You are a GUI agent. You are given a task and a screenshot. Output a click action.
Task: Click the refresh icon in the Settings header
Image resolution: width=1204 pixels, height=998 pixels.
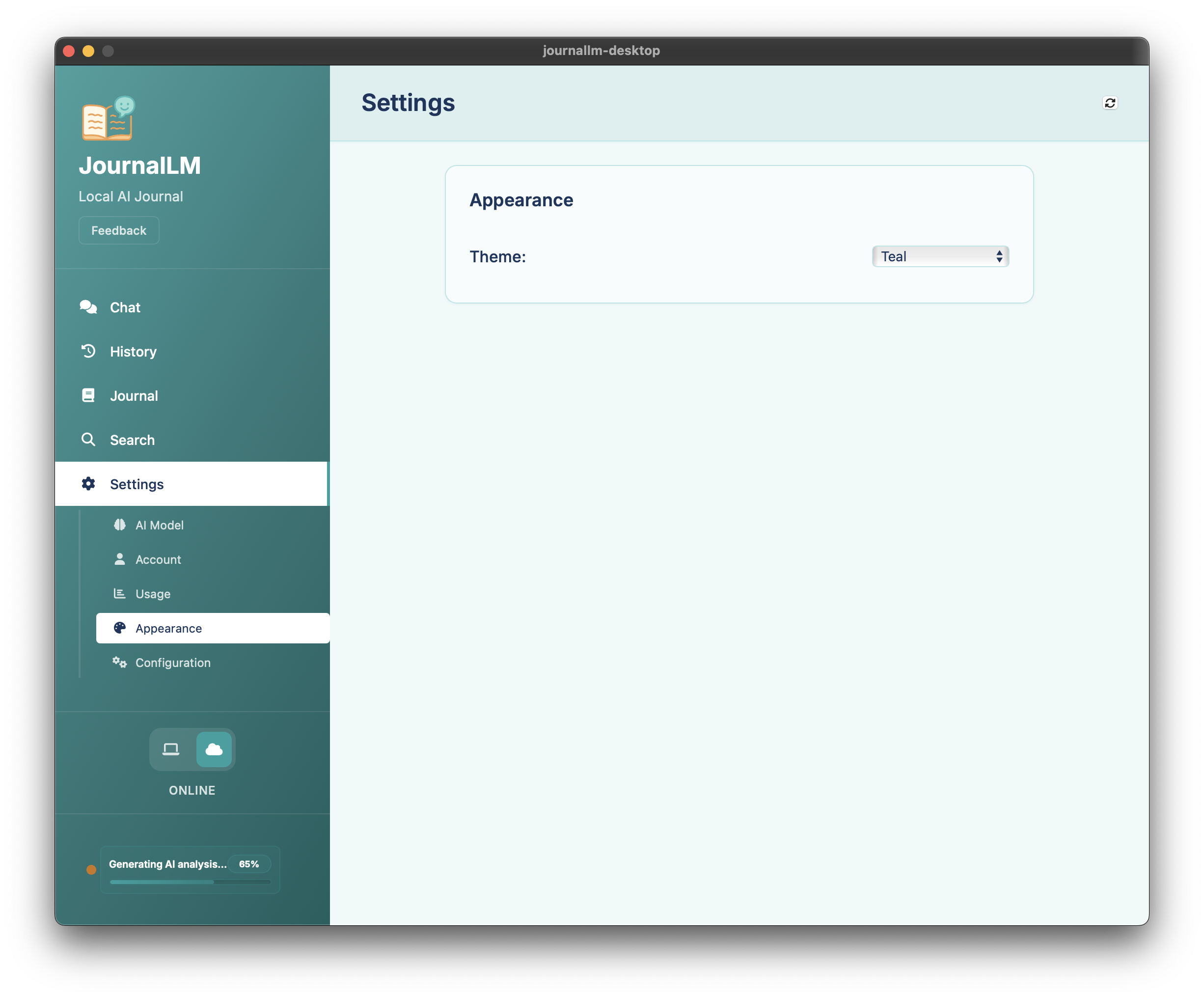[x=1110, y=103]
